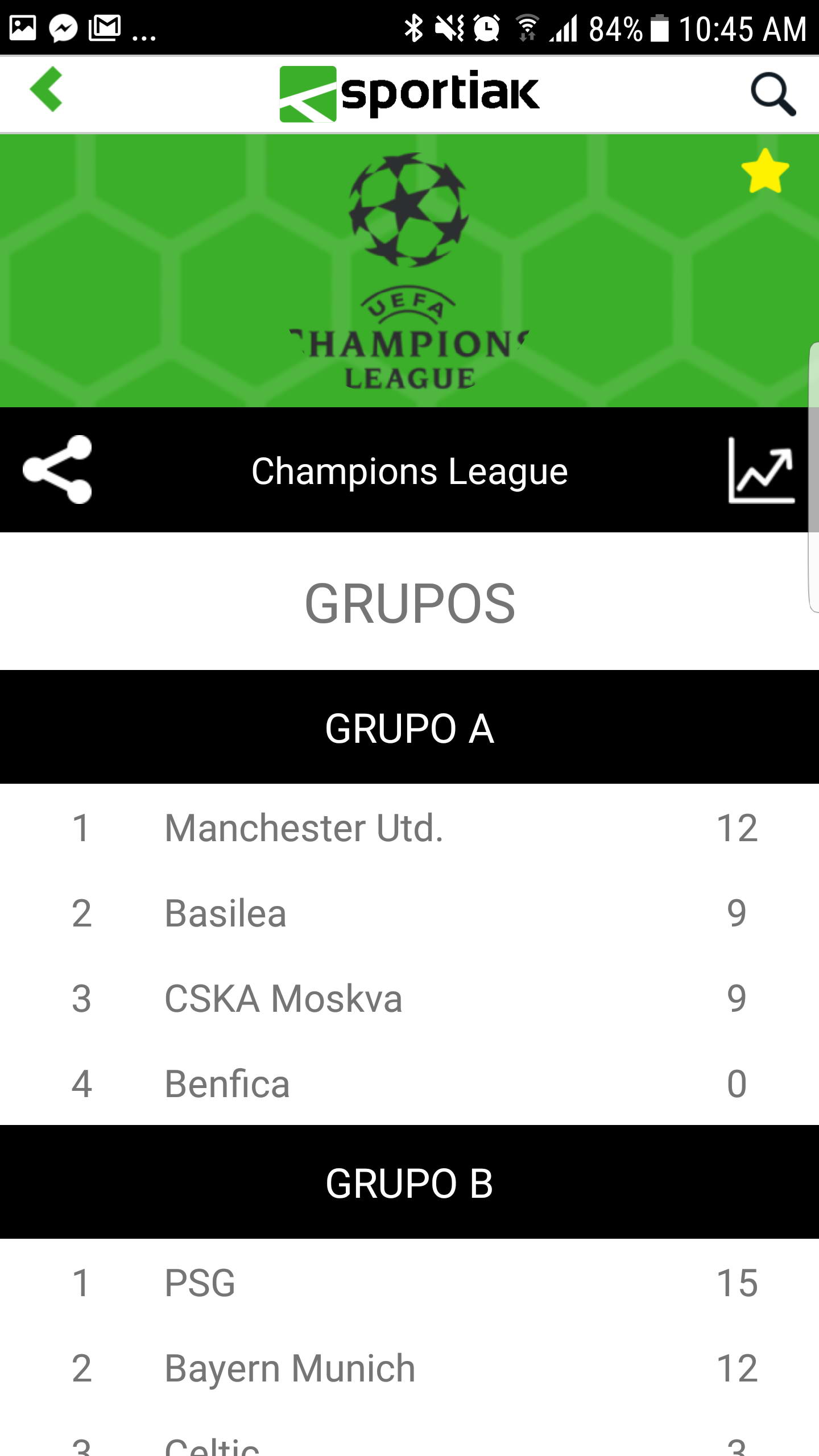Viewport: 819px width, 1456px height.
Task: Open the Messenger notification icon
Action: click(x=63, y=28)
